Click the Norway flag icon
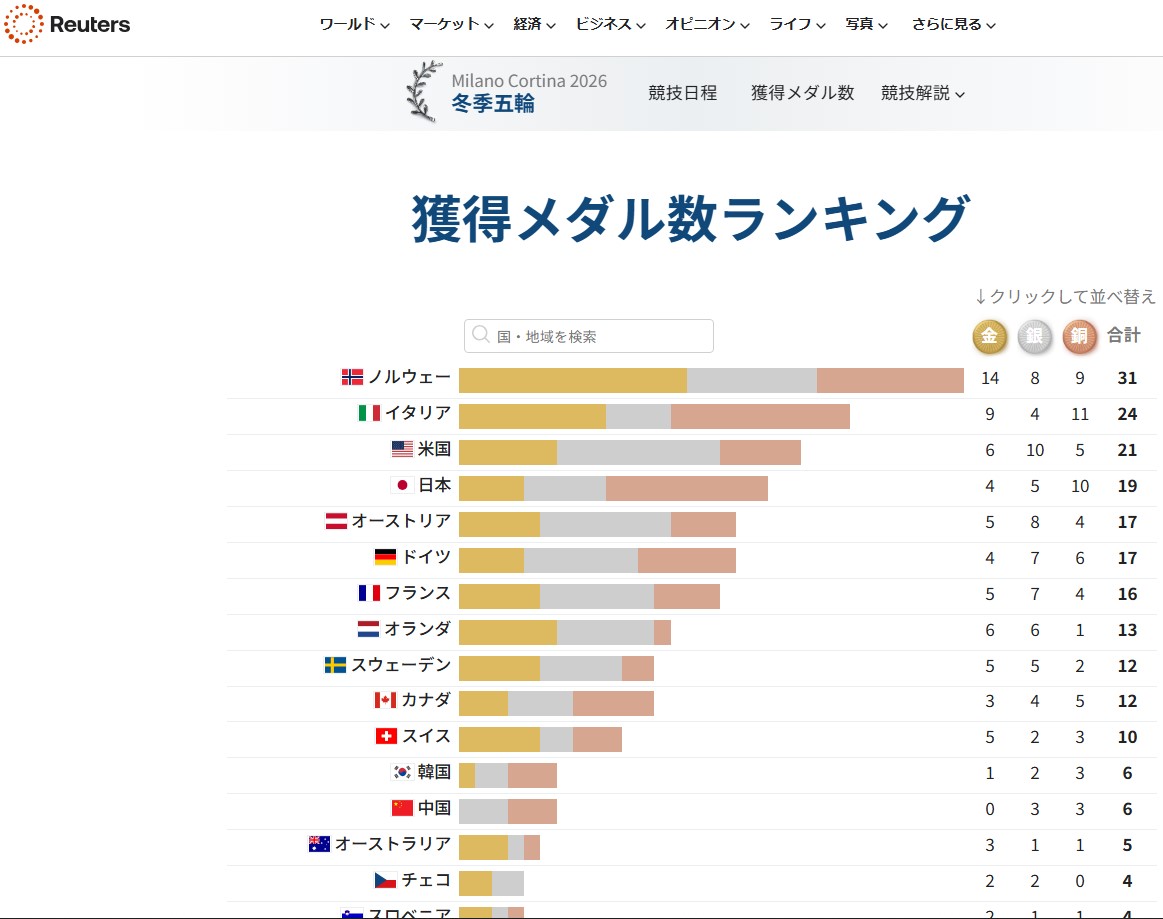Screen dimensions: 1163x919 click(352, 377)
